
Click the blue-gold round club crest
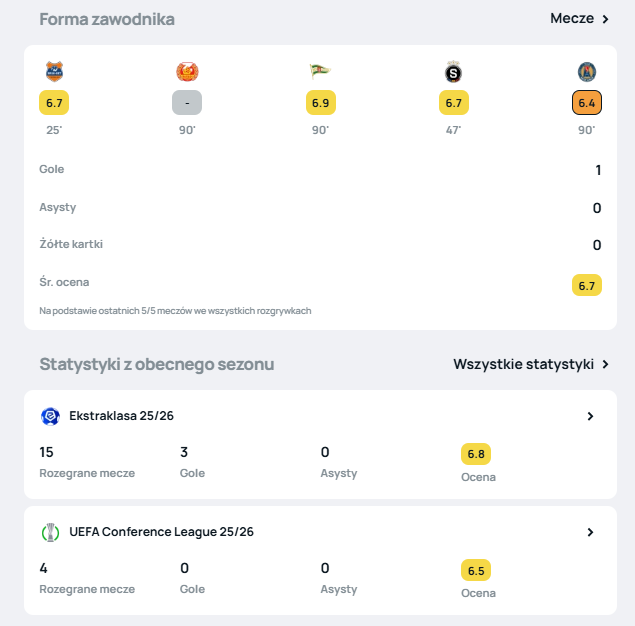point(586,71)
